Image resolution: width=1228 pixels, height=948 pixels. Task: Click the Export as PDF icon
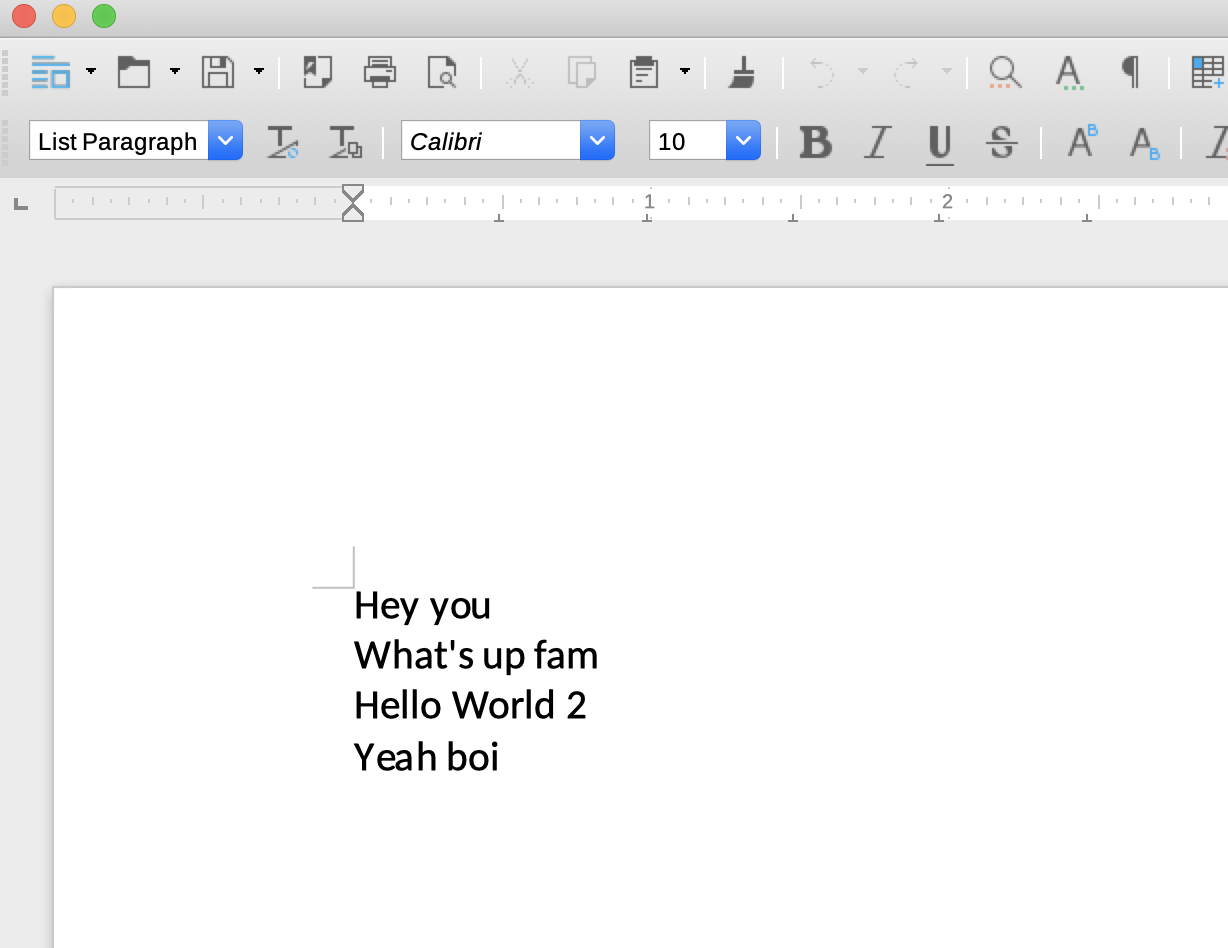318,72
